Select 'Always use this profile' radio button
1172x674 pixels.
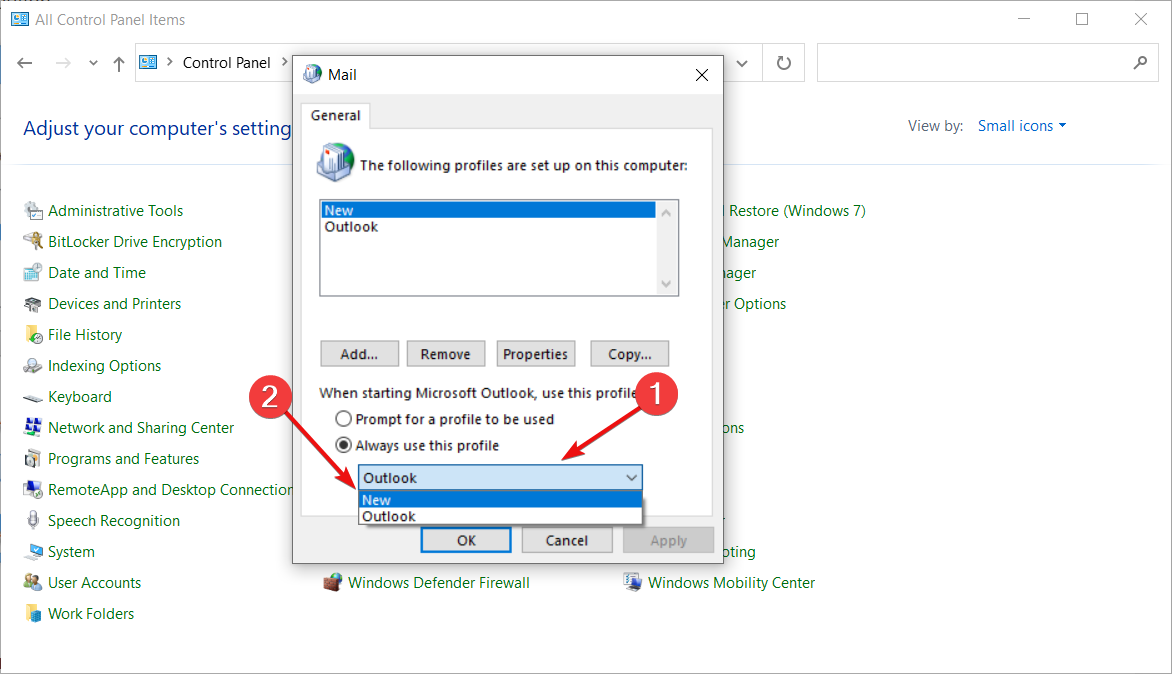tap(343, 445)
